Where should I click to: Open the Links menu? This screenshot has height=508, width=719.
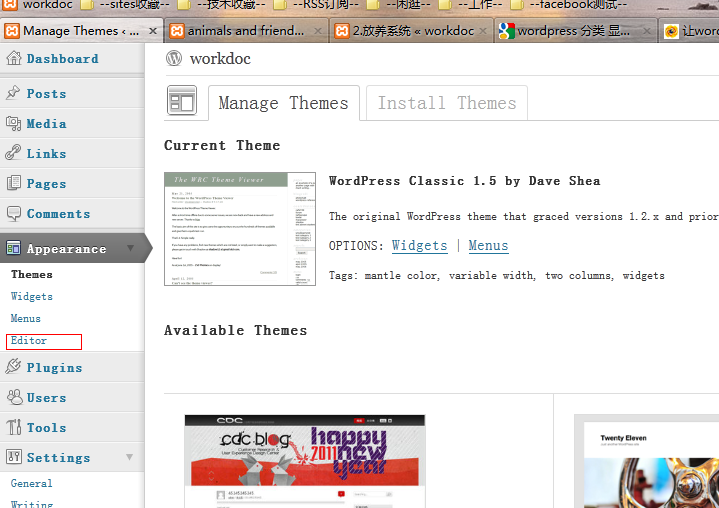coord(46,154)
